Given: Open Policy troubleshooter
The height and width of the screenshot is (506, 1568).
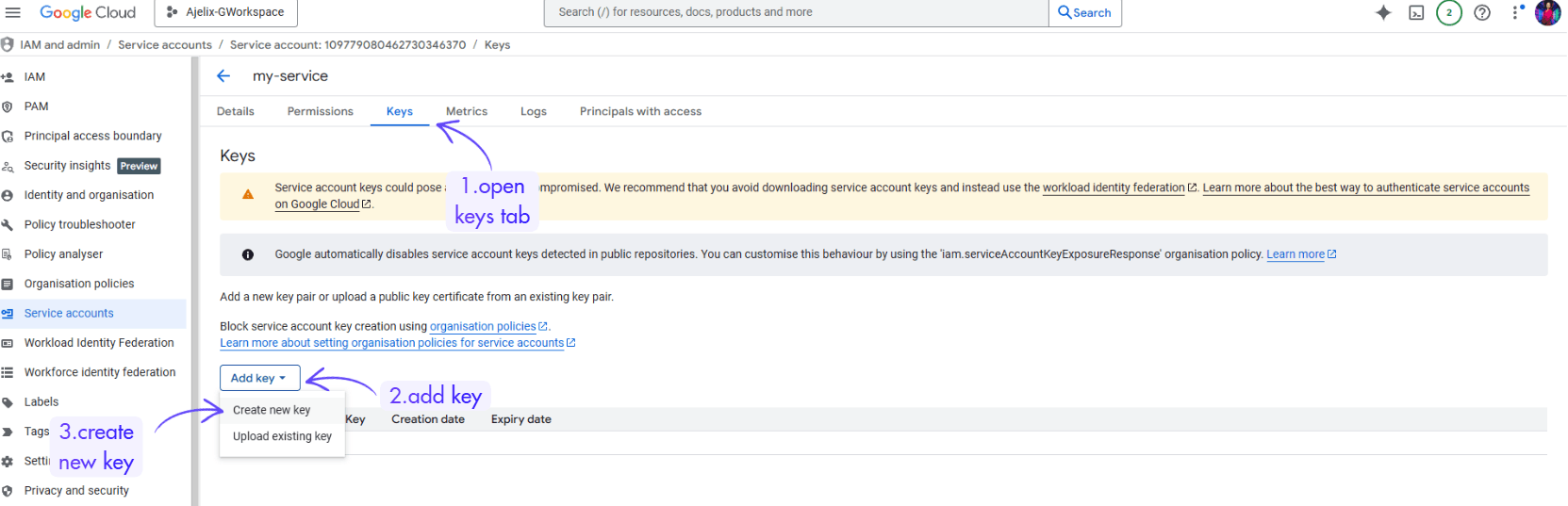Looking at the screenshot, I should [79, 224].
